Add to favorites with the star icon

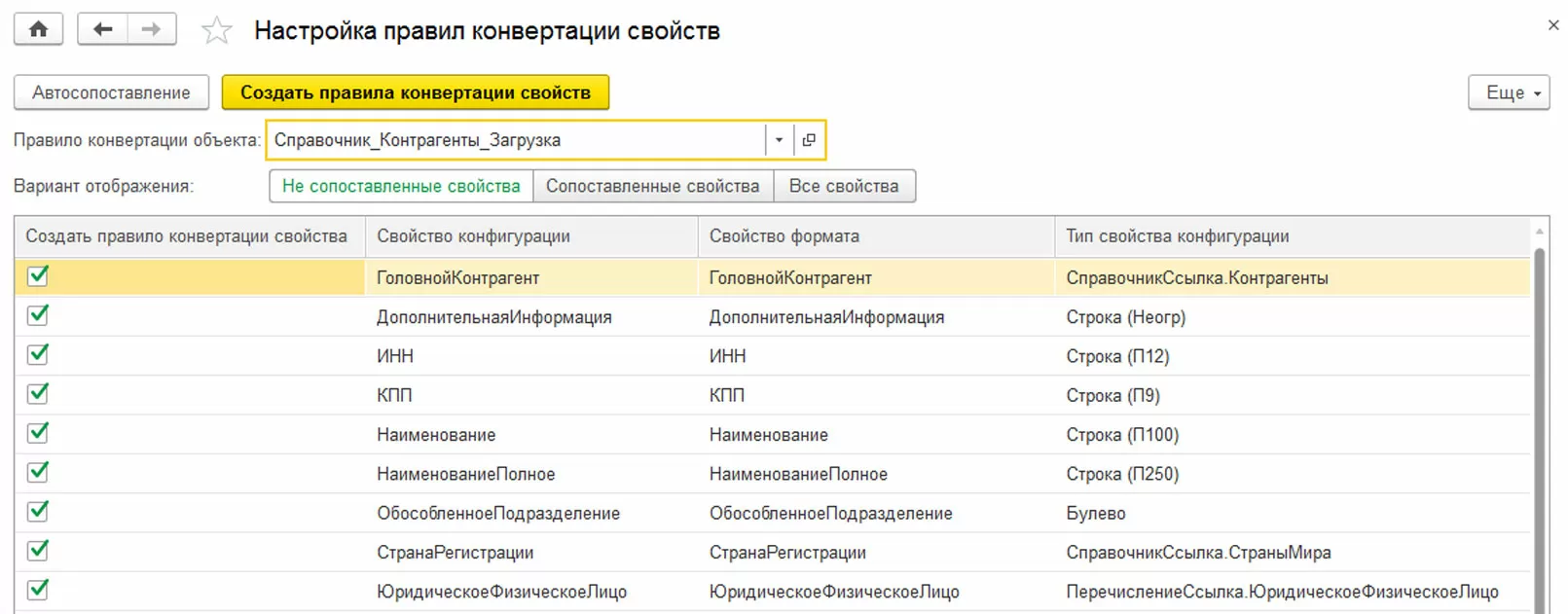tap(216, 31)
